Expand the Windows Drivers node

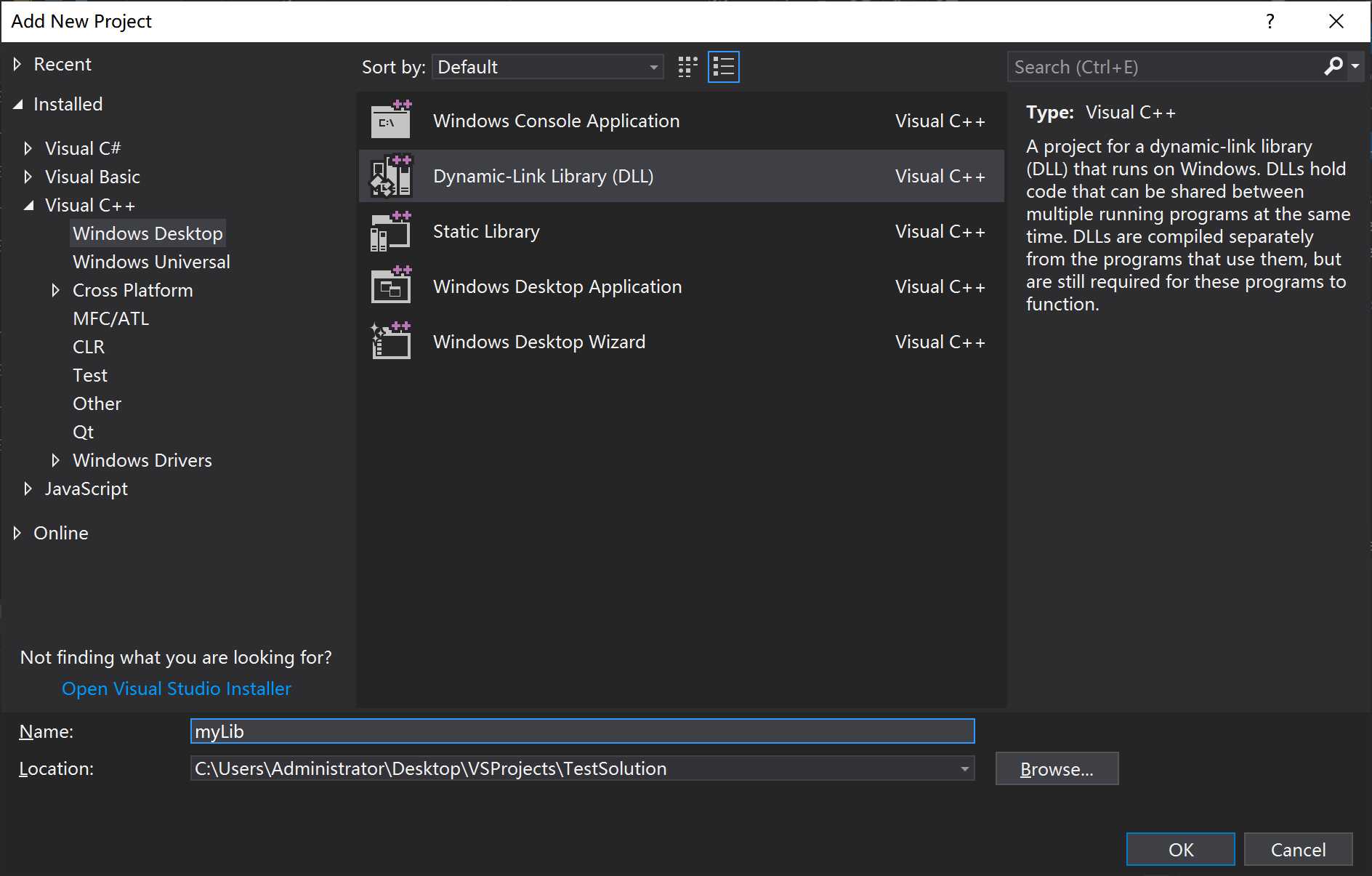pos(55,460)
